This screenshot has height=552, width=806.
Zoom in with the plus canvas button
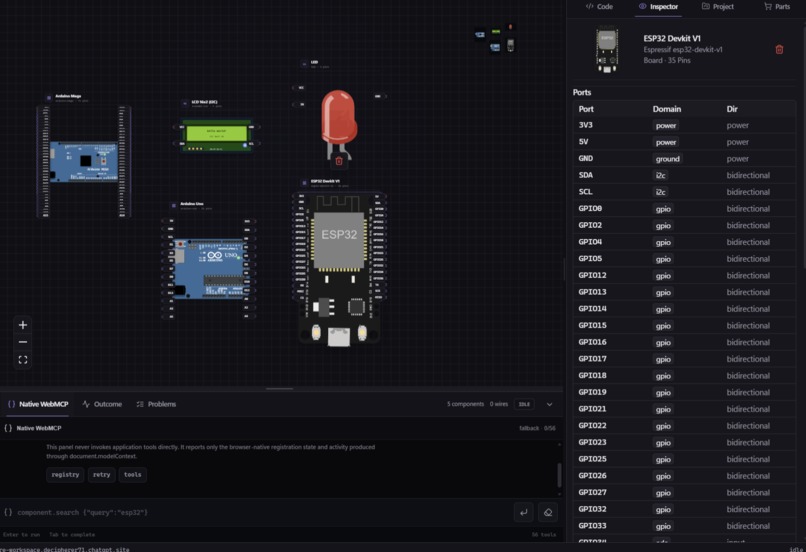click(x=23, y=325)
